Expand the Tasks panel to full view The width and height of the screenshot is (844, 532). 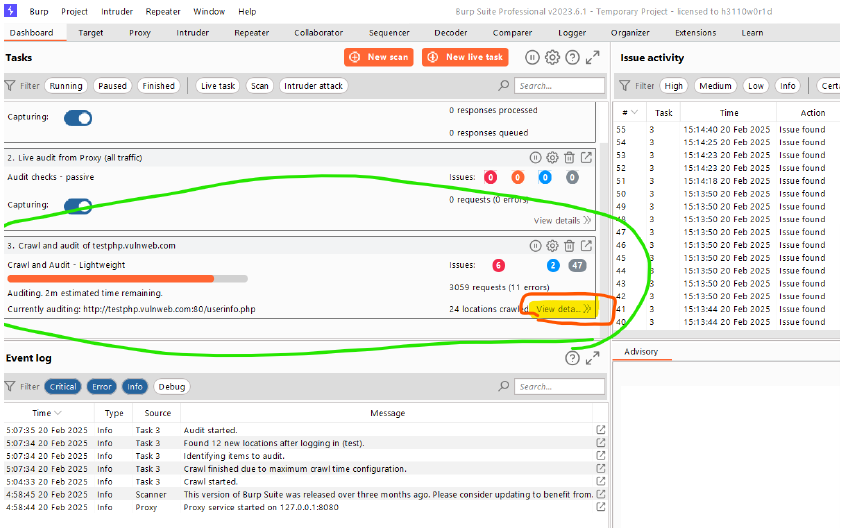pos(593,57)
